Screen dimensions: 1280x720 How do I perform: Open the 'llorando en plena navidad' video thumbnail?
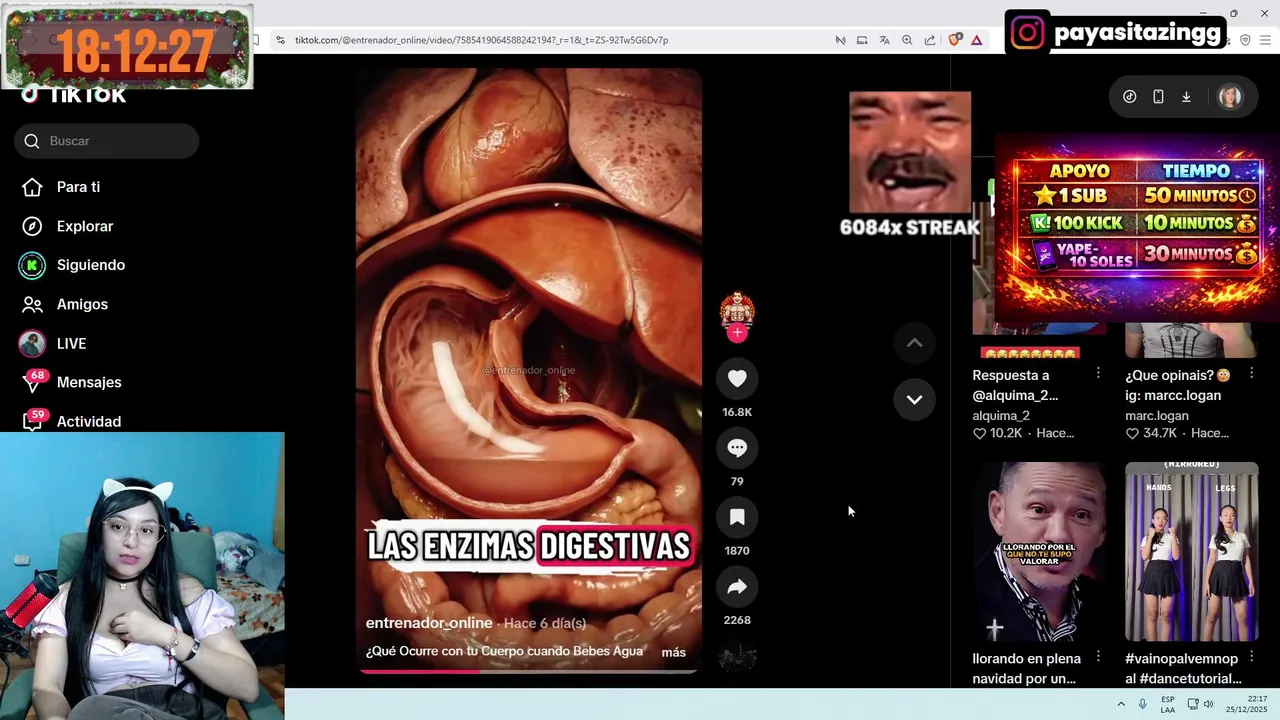coord(1039,551)
